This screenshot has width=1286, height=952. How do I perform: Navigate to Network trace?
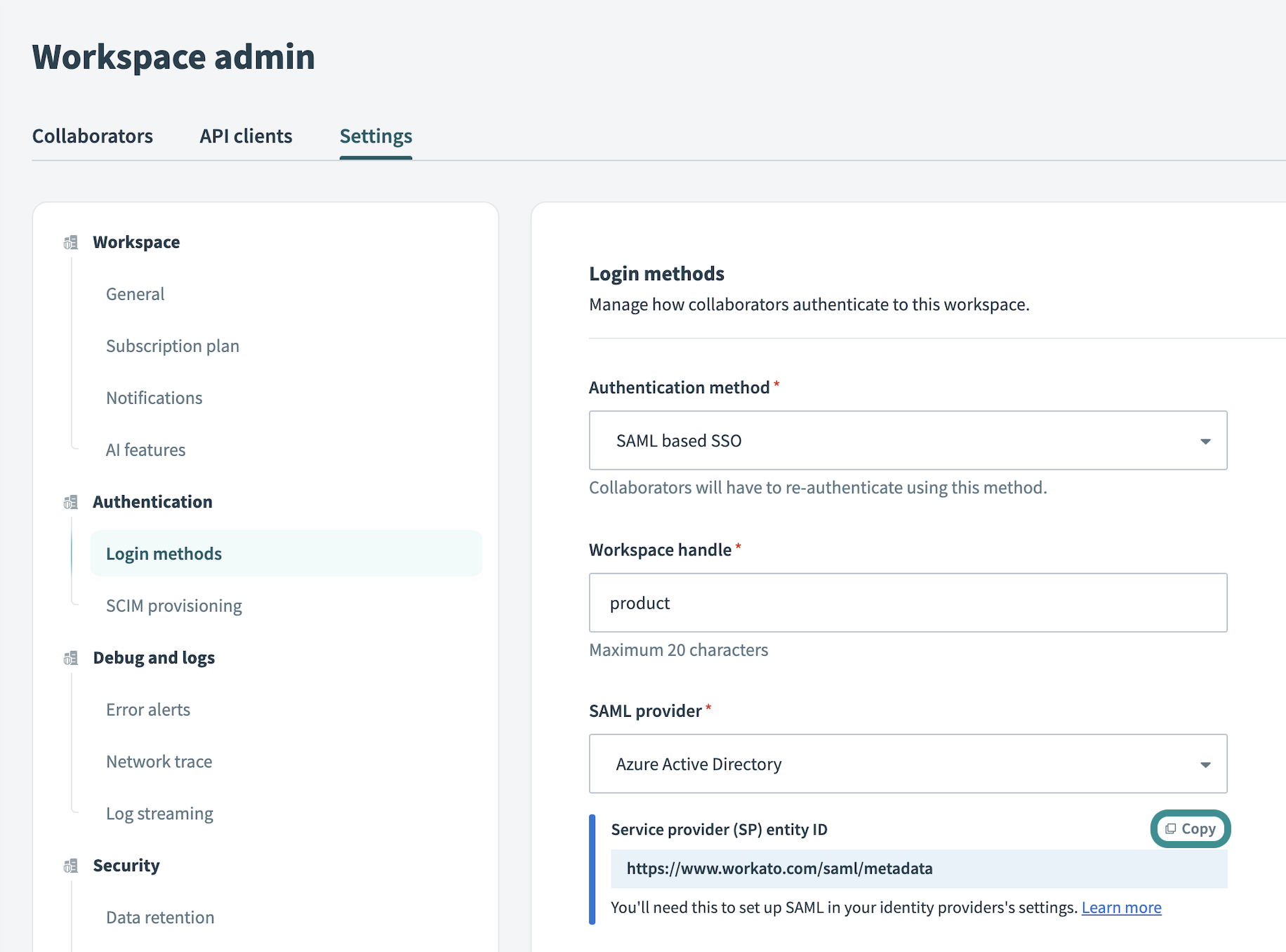pyautogui.click(x=159, y=762)
